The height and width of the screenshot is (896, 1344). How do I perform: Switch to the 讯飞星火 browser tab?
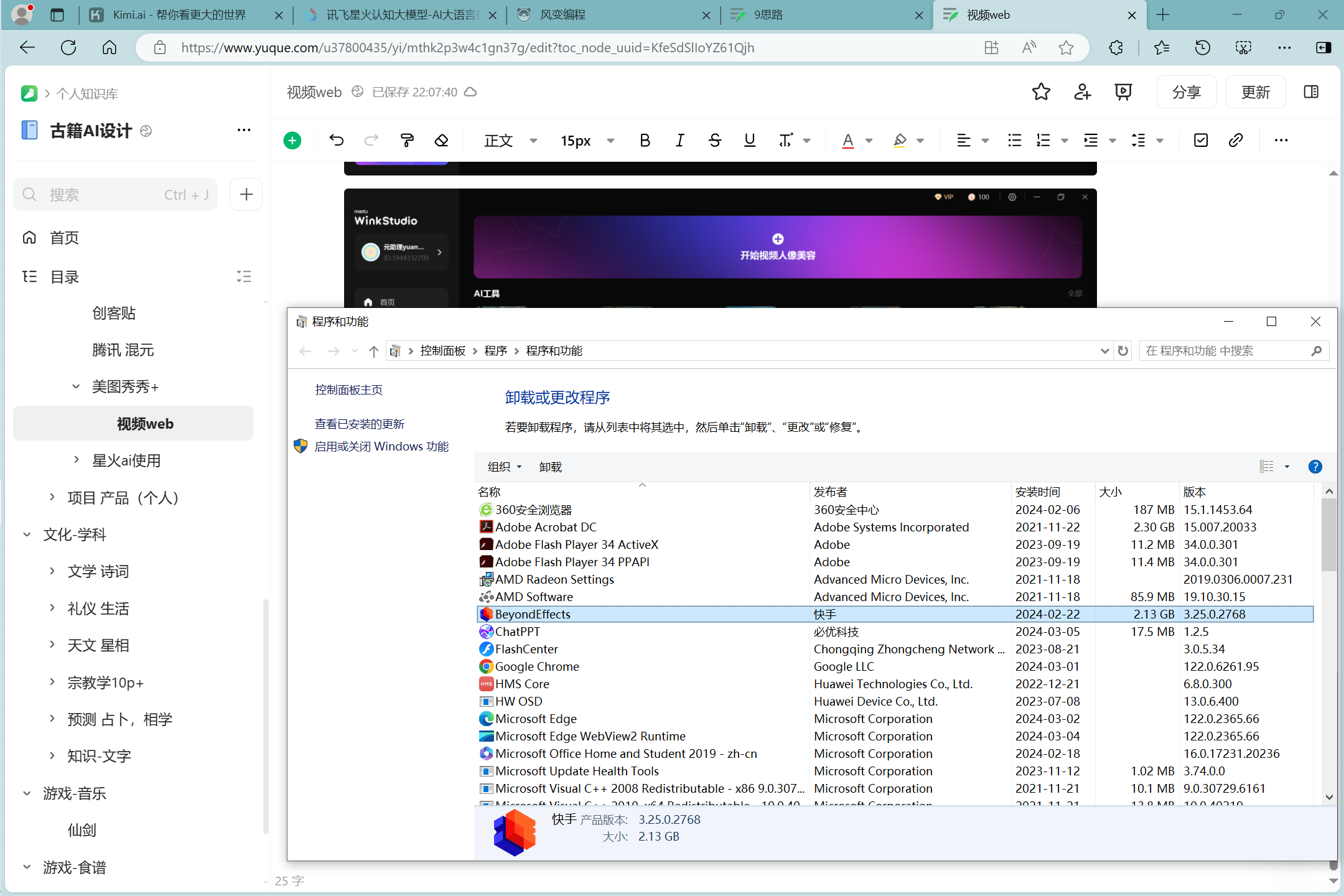pyautogui.click(x=401, y=15)
